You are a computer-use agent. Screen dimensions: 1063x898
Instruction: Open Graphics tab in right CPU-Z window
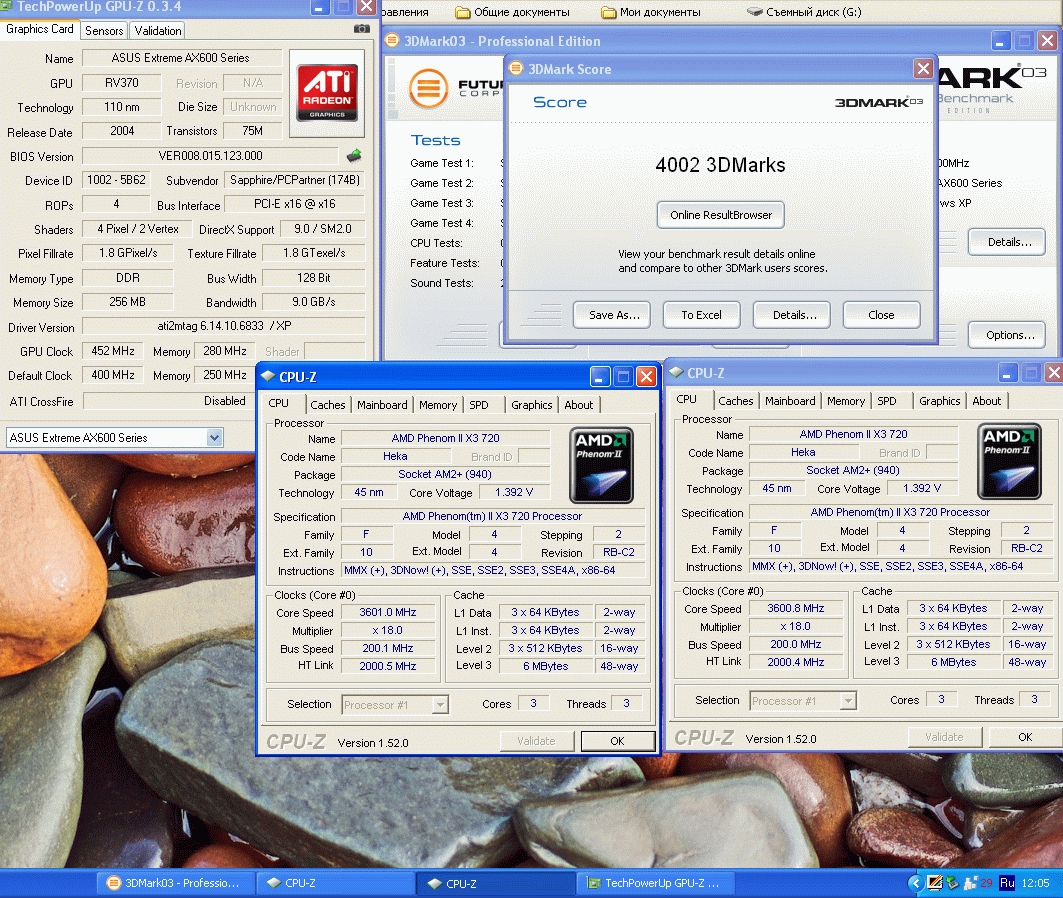pyautogui.click(x=940, y=401)
